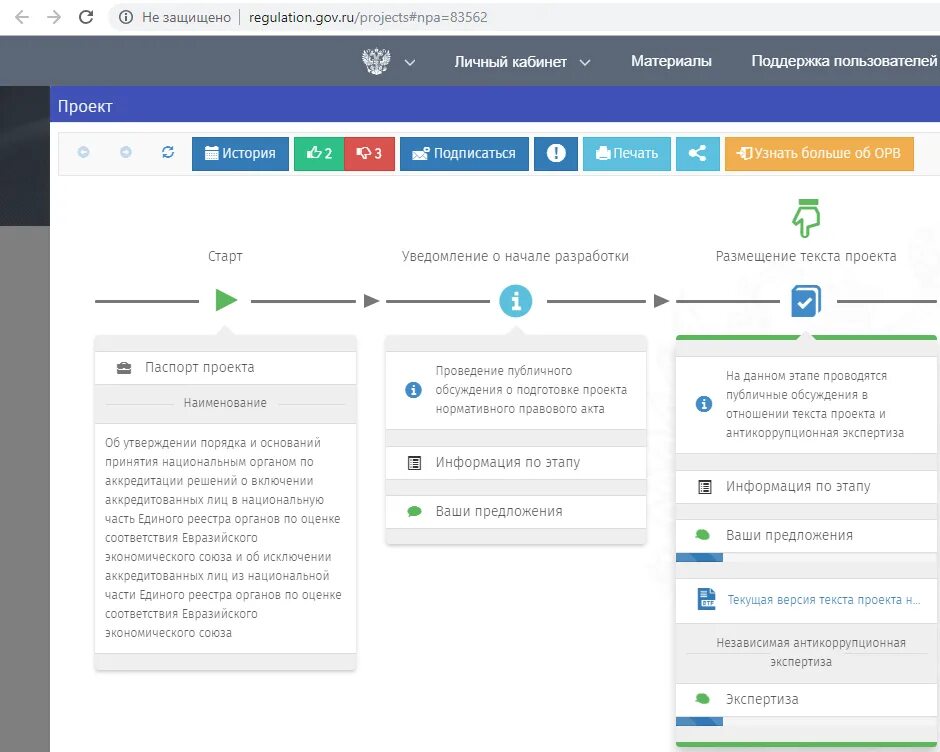Image resolution: width=940 pixels, height=752 pixels.
Task: Expand the dropdown chevron next to the emblem
Action: (409, 62)
